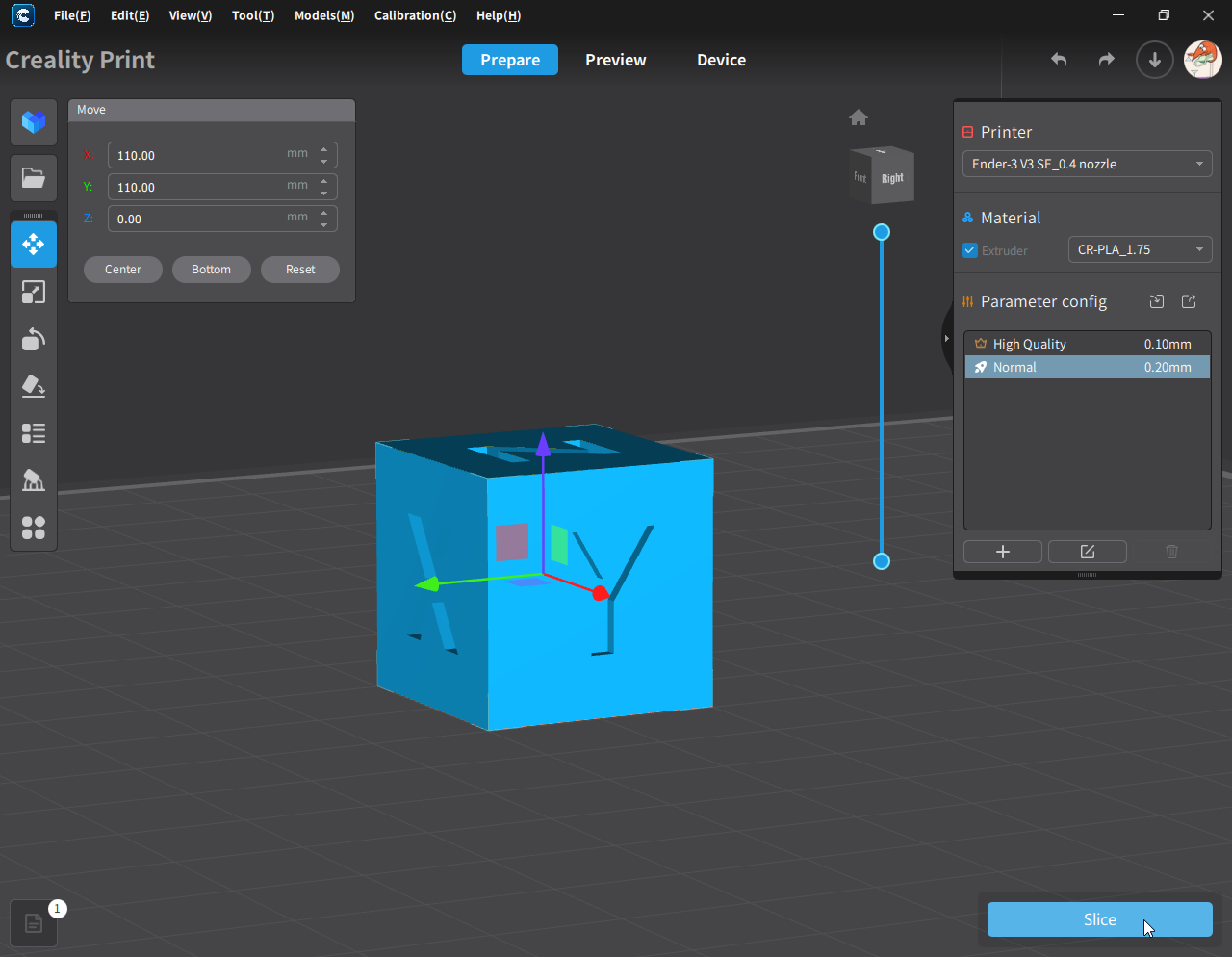Toggle the Extruder checkbox

pyautogui.click(x=970, y=250)
